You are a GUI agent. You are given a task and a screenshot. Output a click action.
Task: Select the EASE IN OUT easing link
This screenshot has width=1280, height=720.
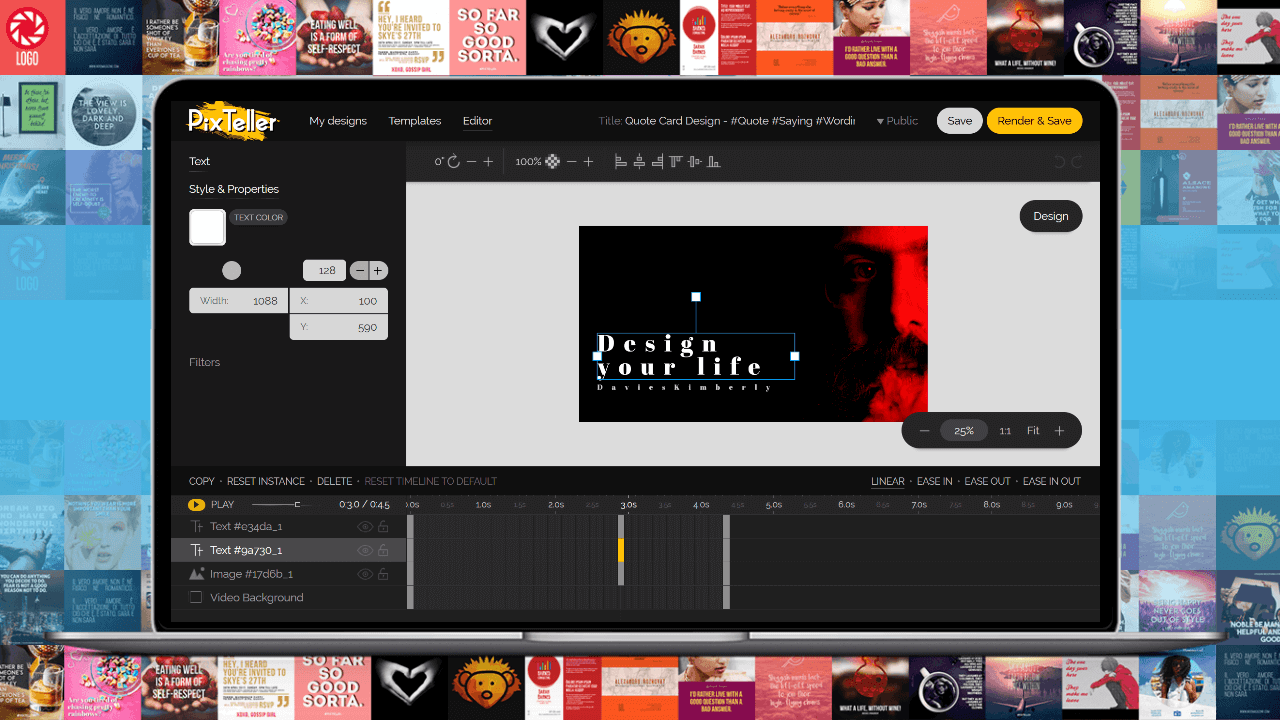[x=1051, y=481]
